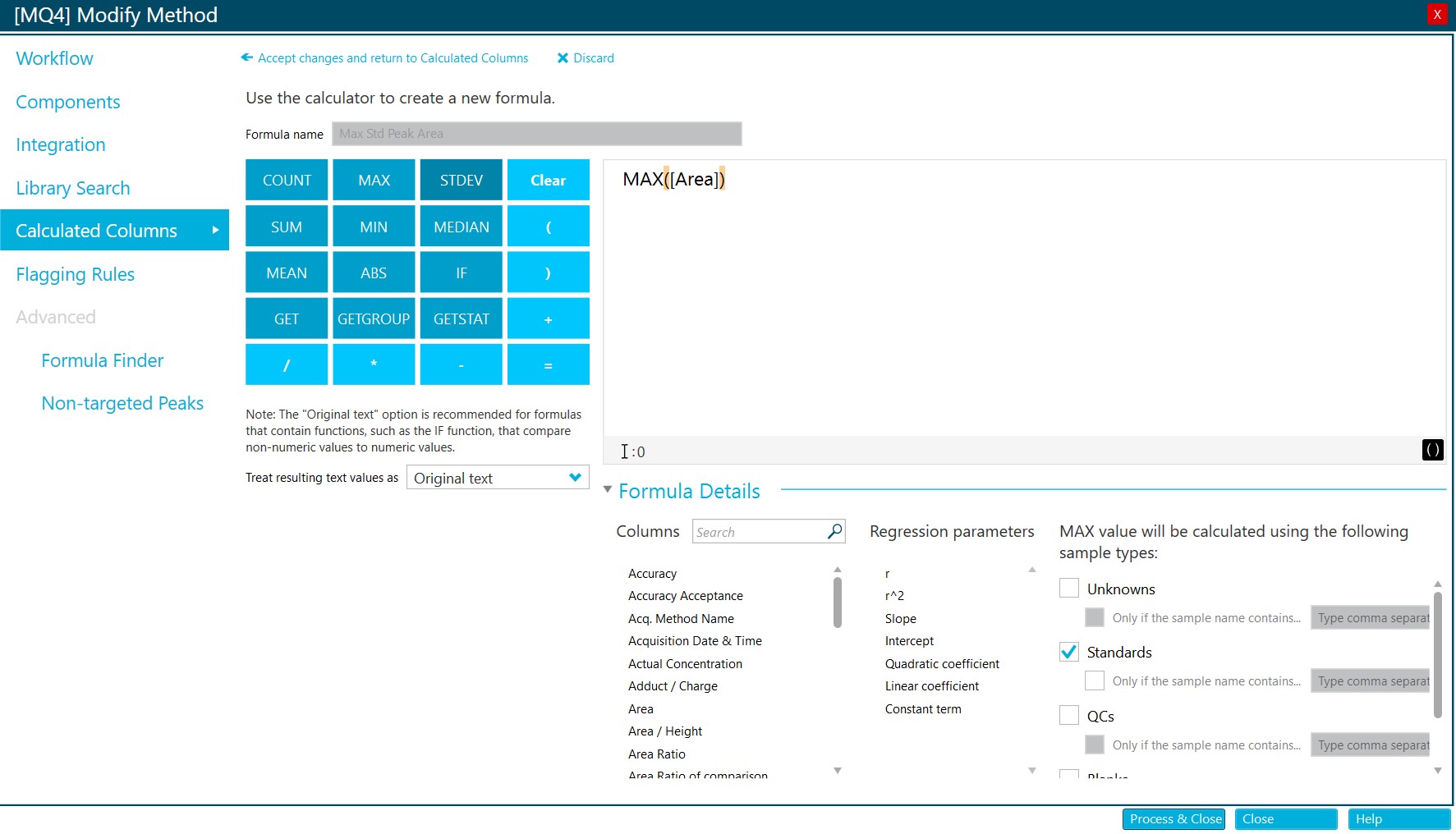Collapse the Formula Details section
Image resolution: width=1456 pixels, height=834 pixels.
click(x=608, y=489)
